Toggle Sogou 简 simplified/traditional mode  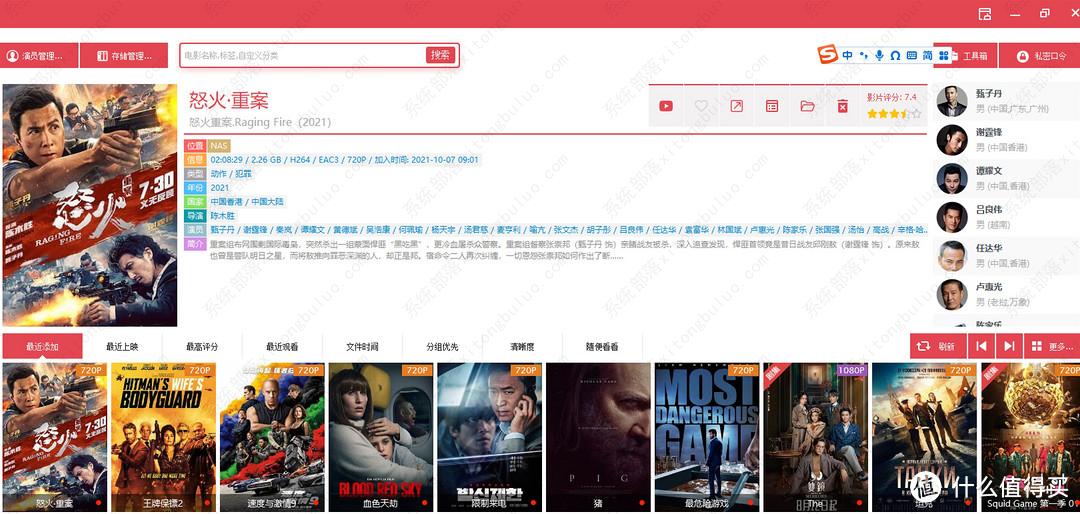click(928, 55)
